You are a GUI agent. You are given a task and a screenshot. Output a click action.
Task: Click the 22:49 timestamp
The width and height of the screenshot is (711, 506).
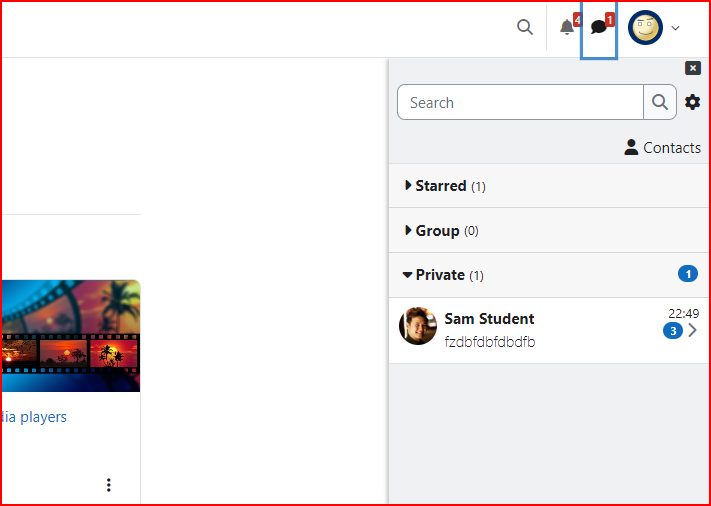683,313
